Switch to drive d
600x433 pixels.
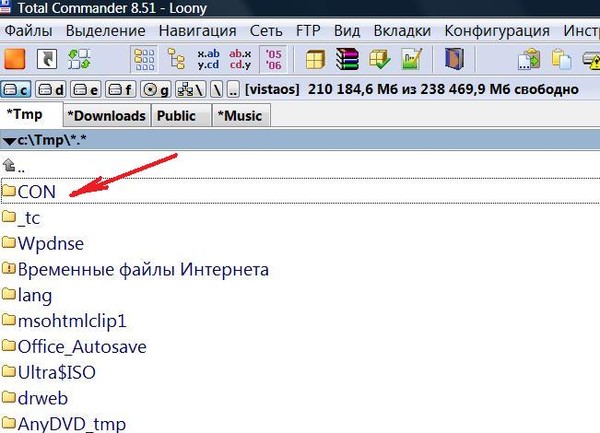tap(53, 90)
